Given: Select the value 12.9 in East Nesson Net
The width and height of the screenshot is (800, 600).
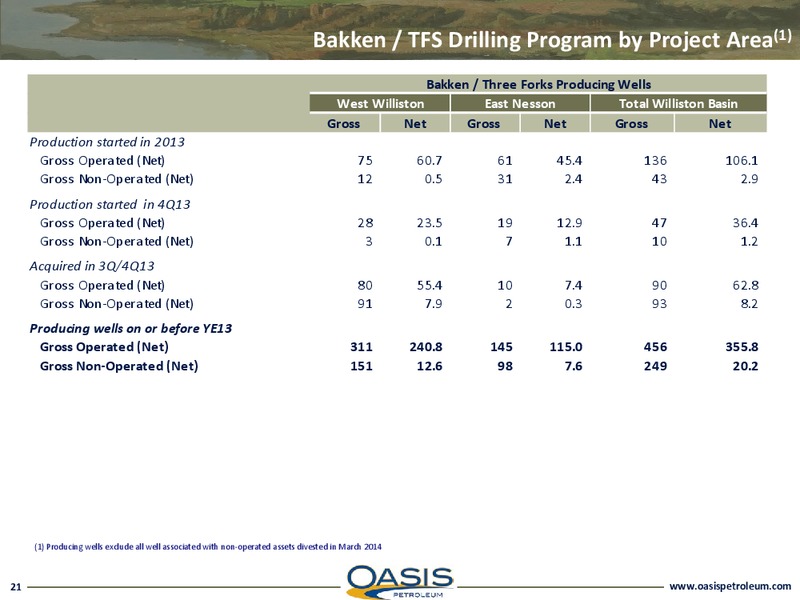Looking at the screenshot, I should [569, 223].
